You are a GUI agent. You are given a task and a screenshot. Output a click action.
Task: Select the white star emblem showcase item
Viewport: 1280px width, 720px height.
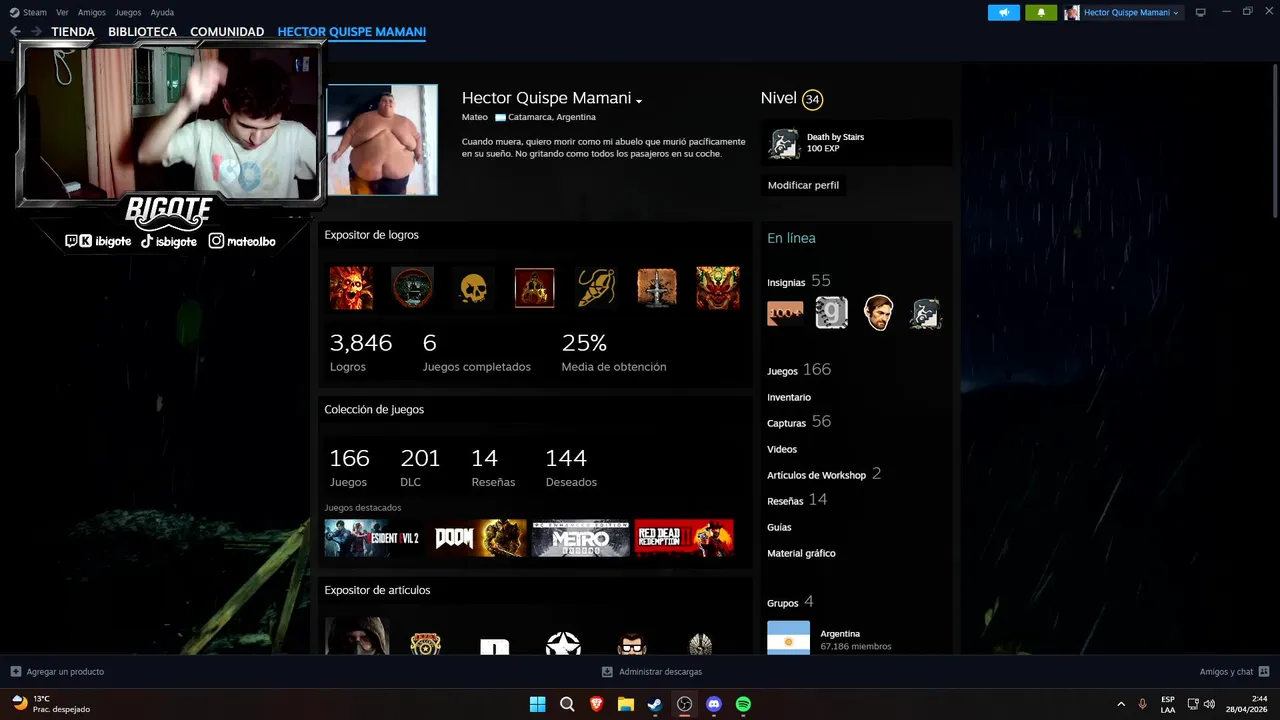click(563, 643)
